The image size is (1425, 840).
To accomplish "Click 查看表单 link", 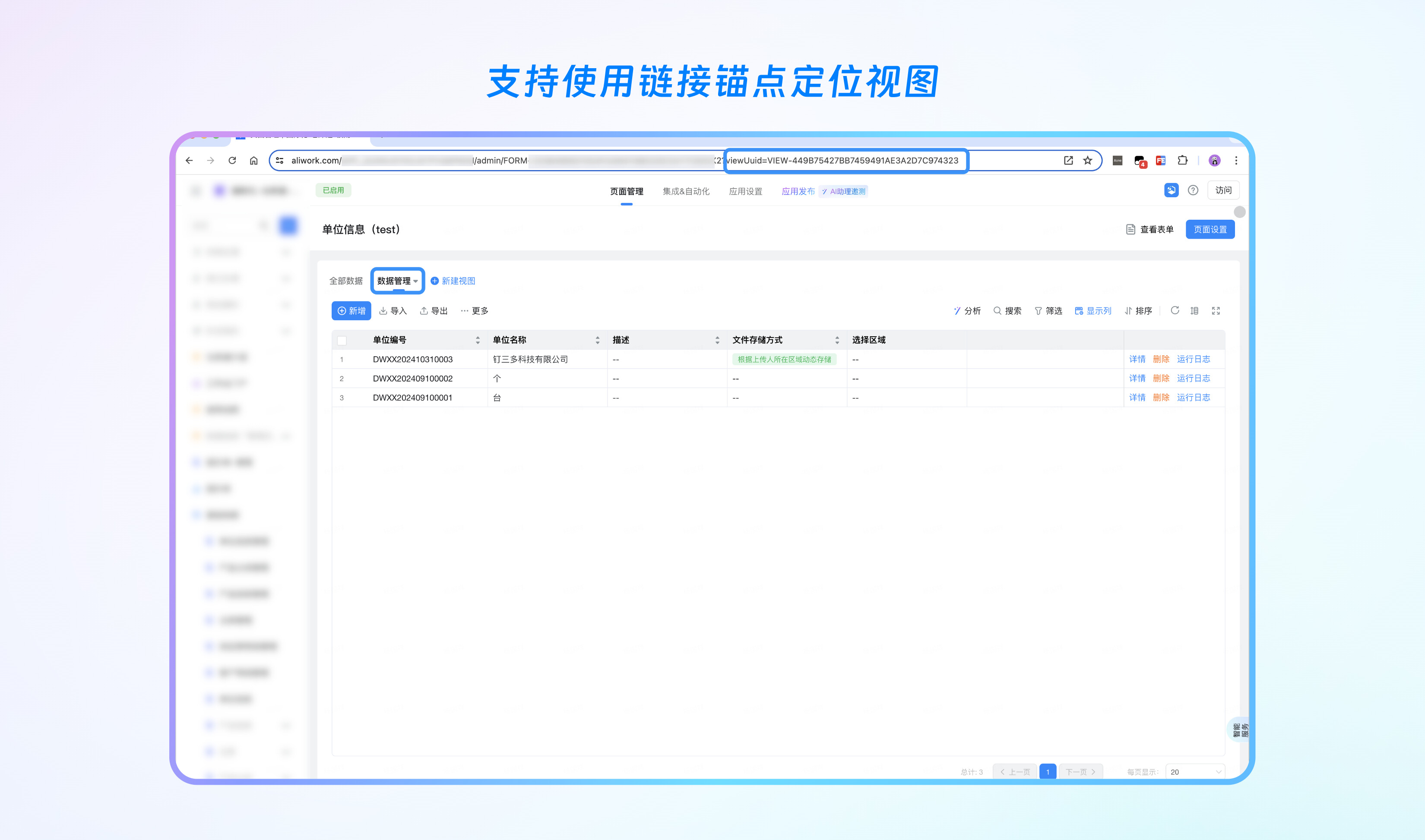I will tap(1150, 229).
